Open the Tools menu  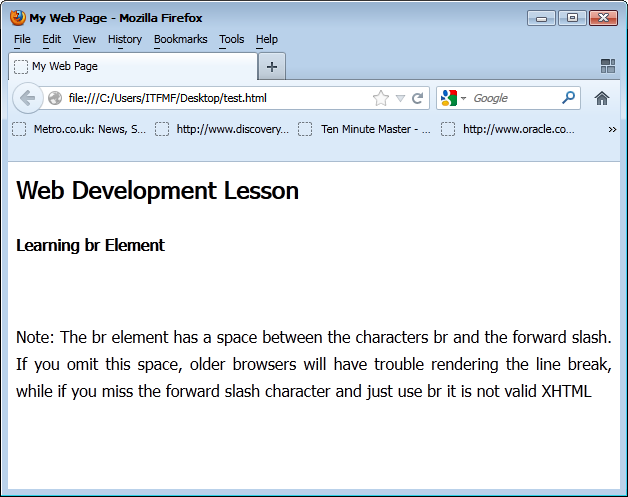[231, 39]
